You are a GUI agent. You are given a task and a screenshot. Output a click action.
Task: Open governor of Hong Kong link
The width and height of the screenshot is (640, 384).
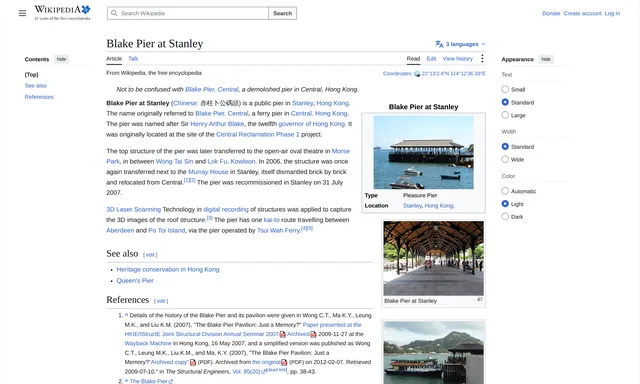pos(311,124)
